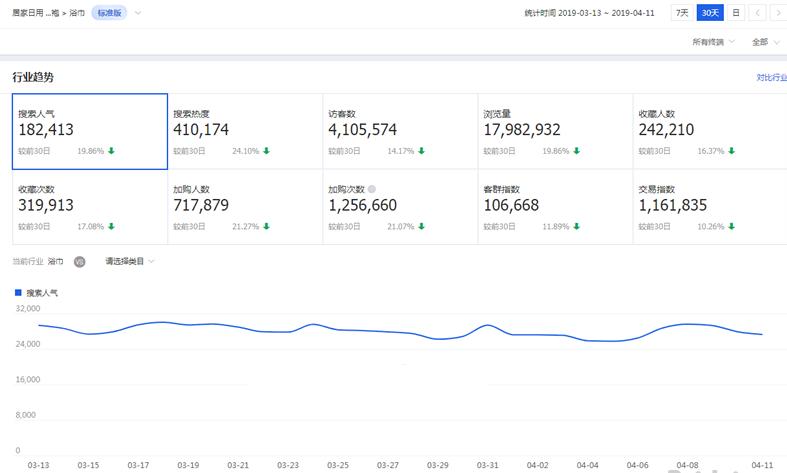Open the 请选择类目 category dropdown
The width and height of the screenshot is (787, 473).
tap(130, 261)
